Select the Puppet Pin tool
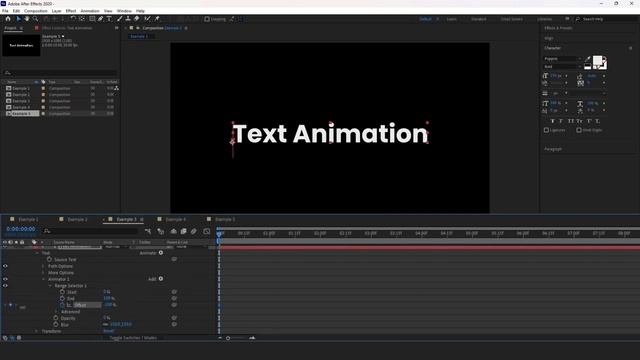The image size is (640, 360). (x=157, y=19)
